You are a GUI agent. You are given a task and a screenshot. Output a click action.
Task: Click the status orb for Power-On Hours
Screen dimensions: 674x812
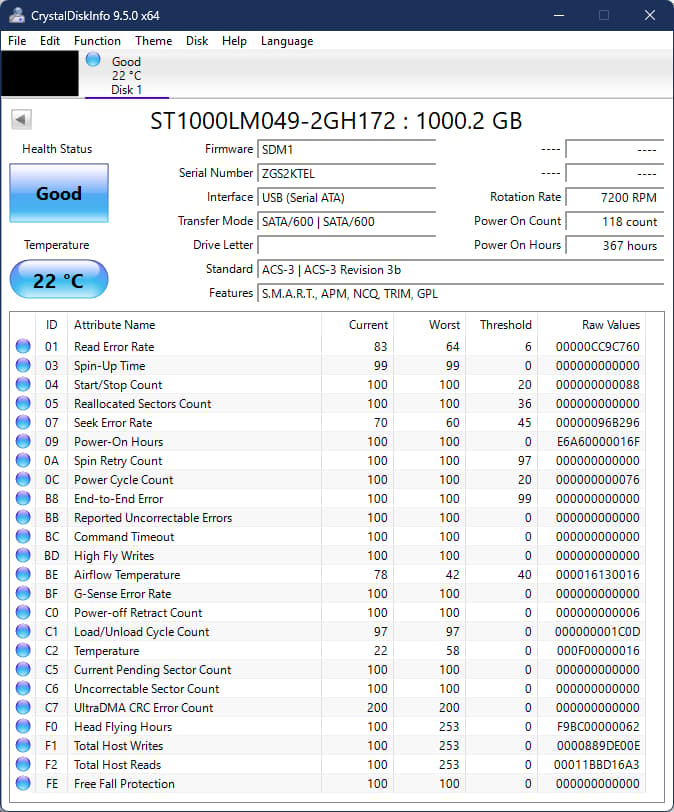point(23,441)
